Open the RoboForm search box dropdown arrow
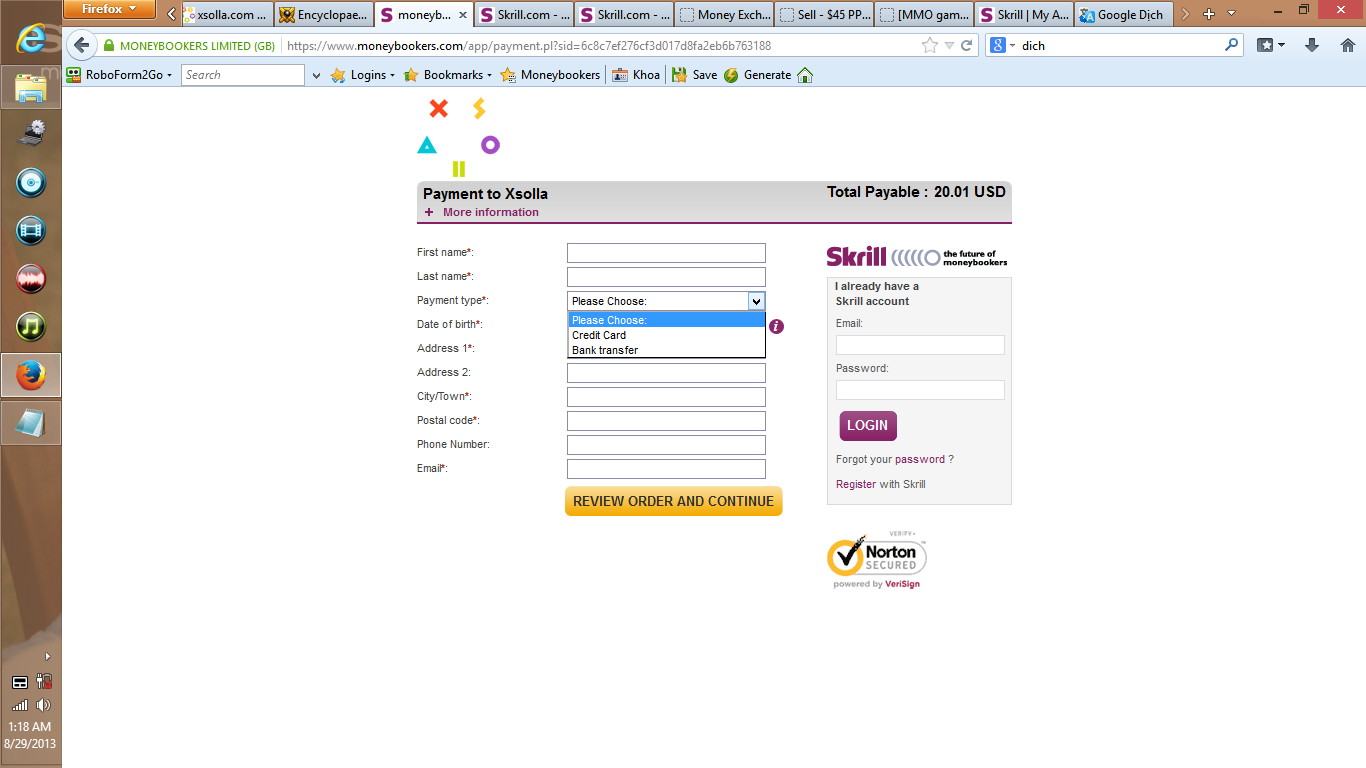 [316, 75]
